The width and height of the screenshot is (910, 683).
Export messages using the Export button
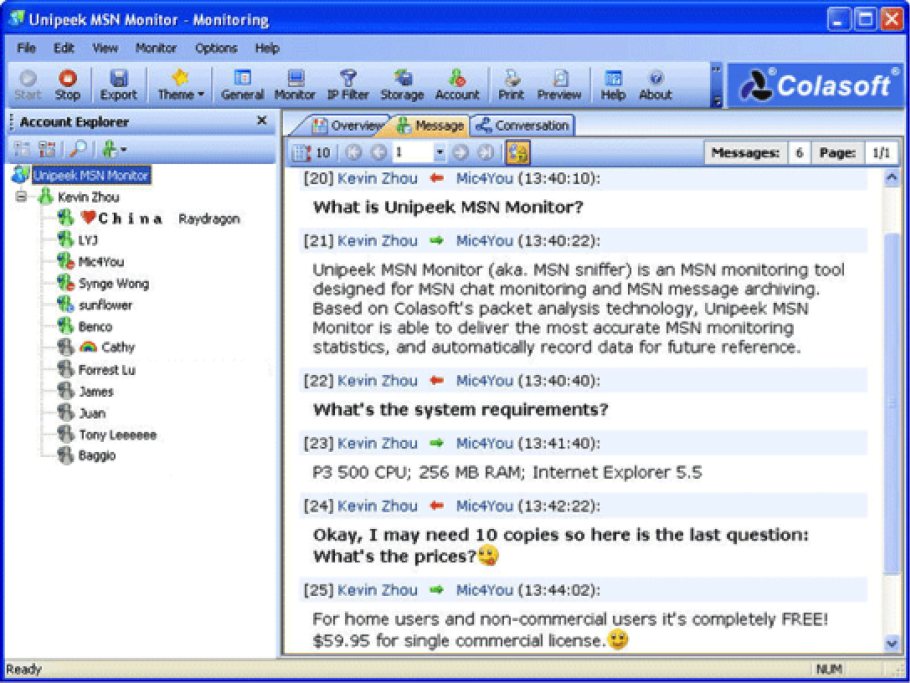click(118, 85)
